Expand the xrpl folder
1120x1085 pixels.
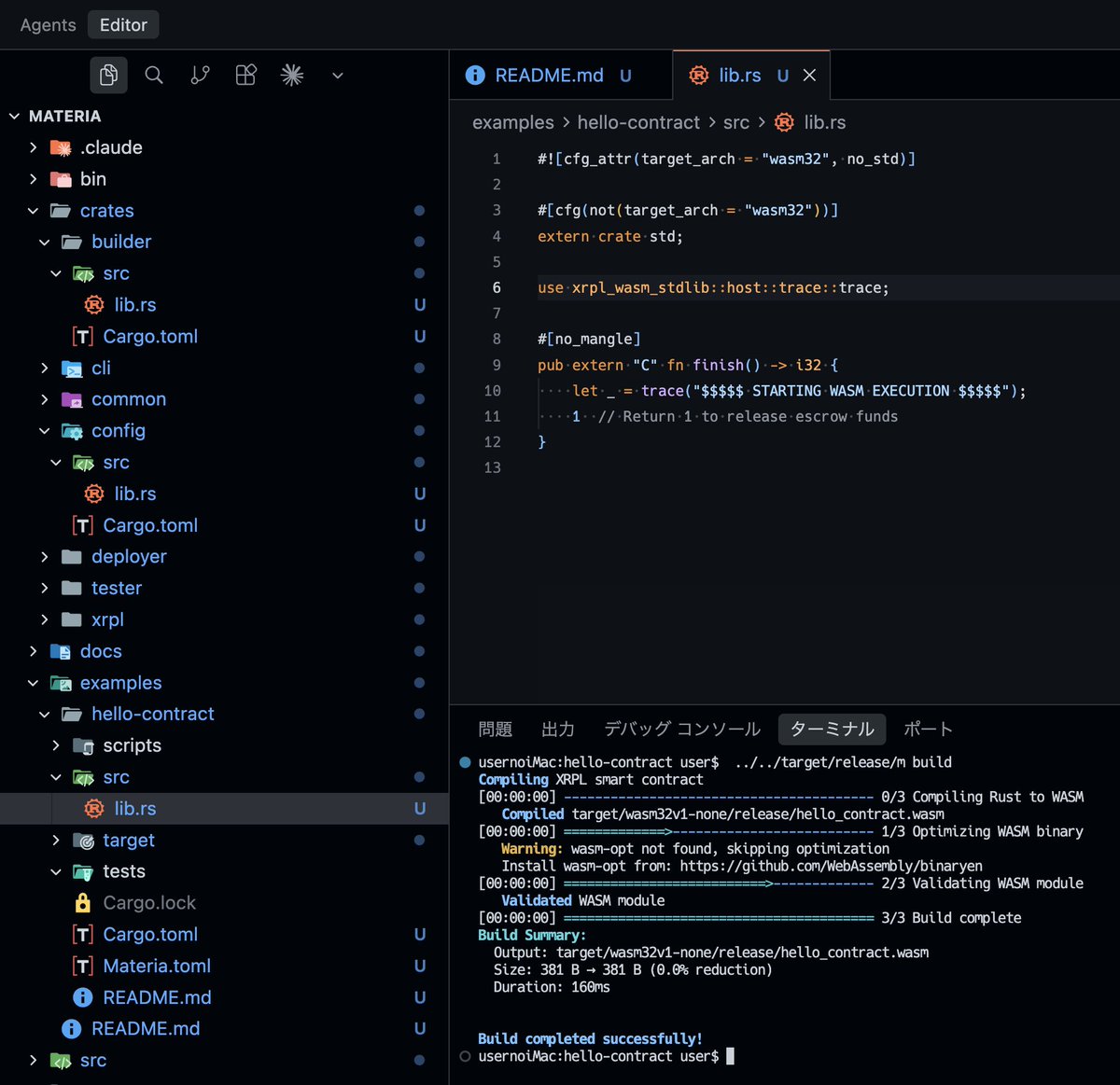[x=44, y=619]
